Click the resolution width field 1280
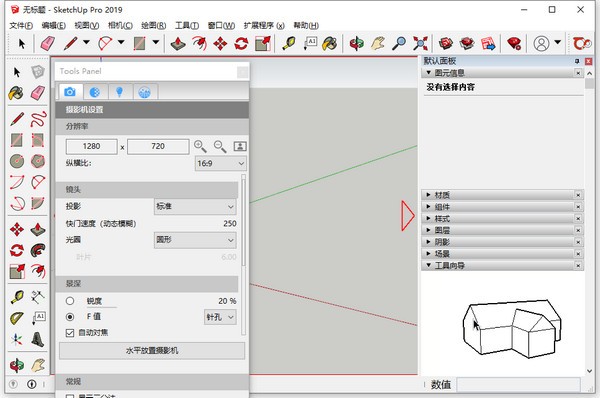The width and height of the screenshot is (600, 398). [91, 147]
